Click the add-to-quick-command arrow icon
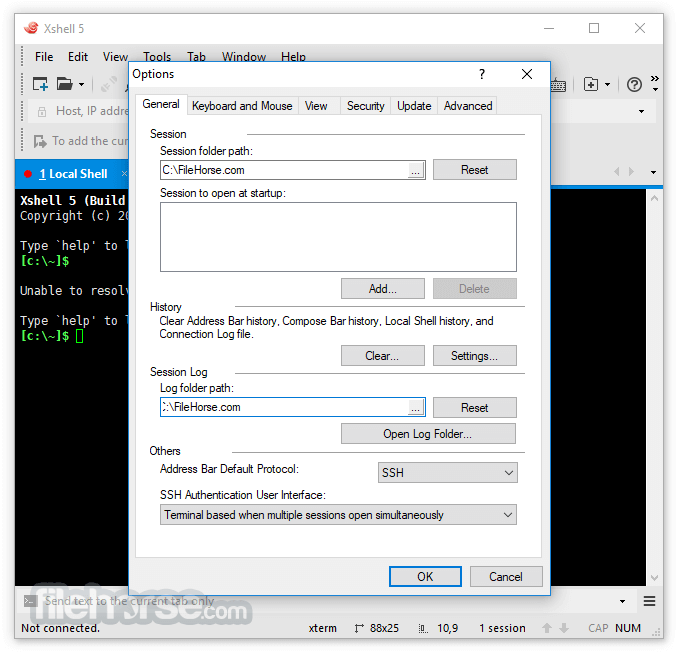The image size is (680, 655). point(40,141)
